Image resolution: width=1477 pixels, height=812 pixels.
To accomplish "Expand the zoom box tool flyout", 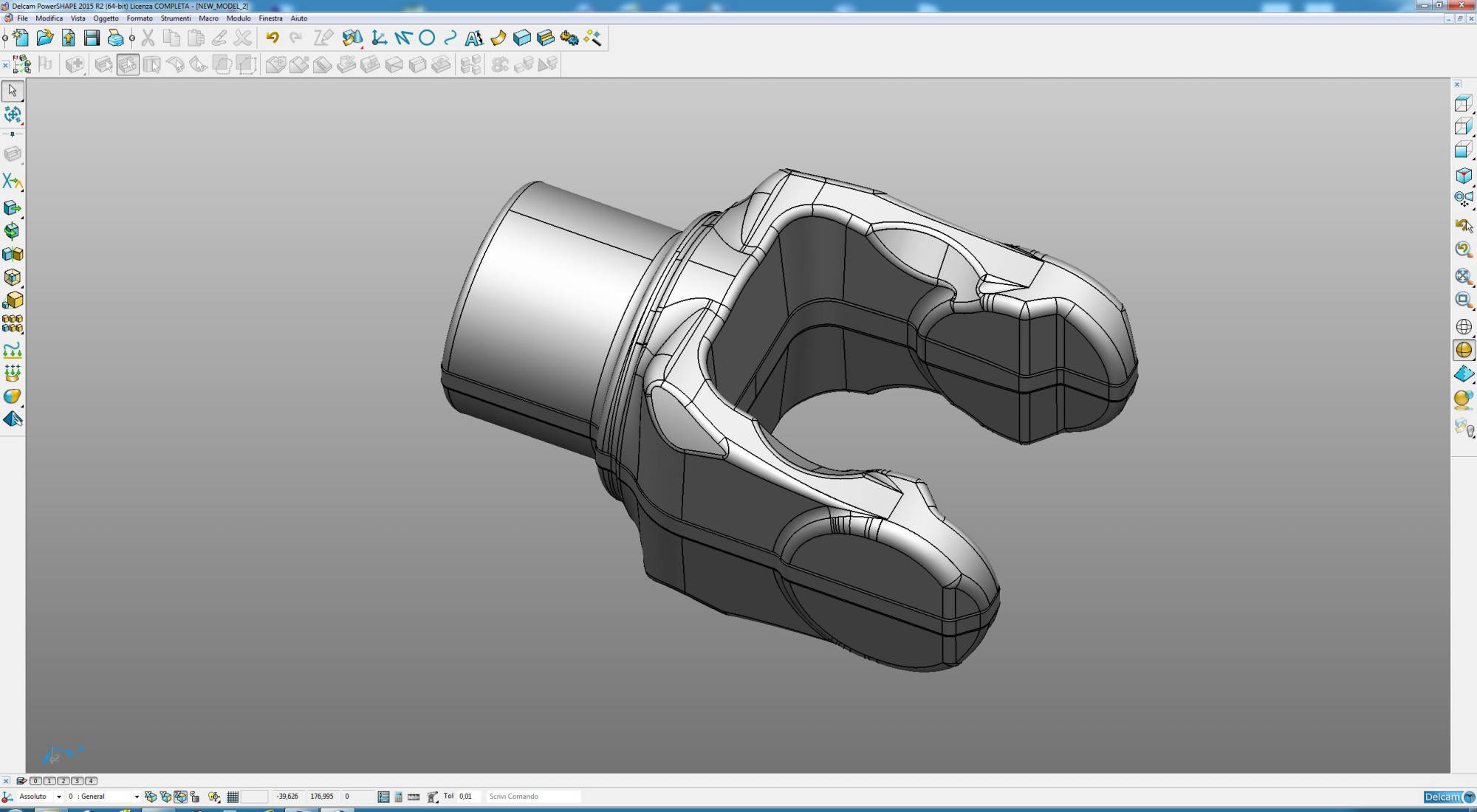I will coord(1473,309).
